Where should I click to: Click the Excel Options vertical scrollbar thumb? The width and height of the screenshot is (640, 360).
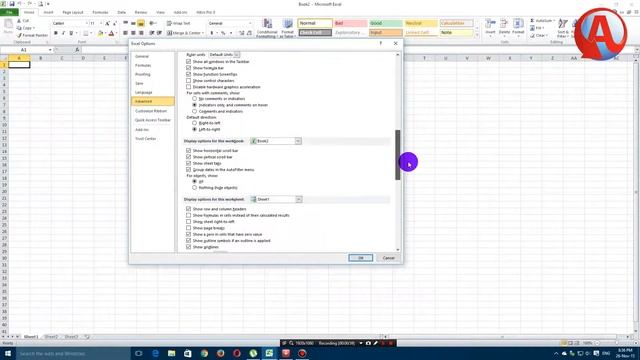(398, 155)
